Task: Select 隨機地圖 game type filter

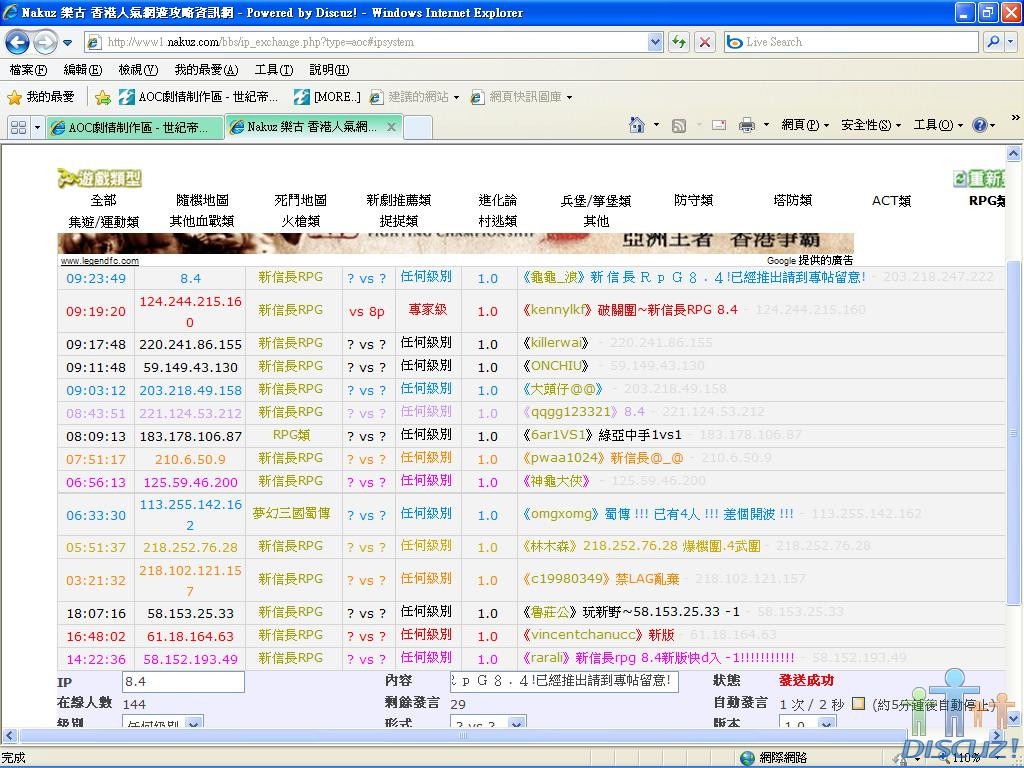Action: click(202, 200)
